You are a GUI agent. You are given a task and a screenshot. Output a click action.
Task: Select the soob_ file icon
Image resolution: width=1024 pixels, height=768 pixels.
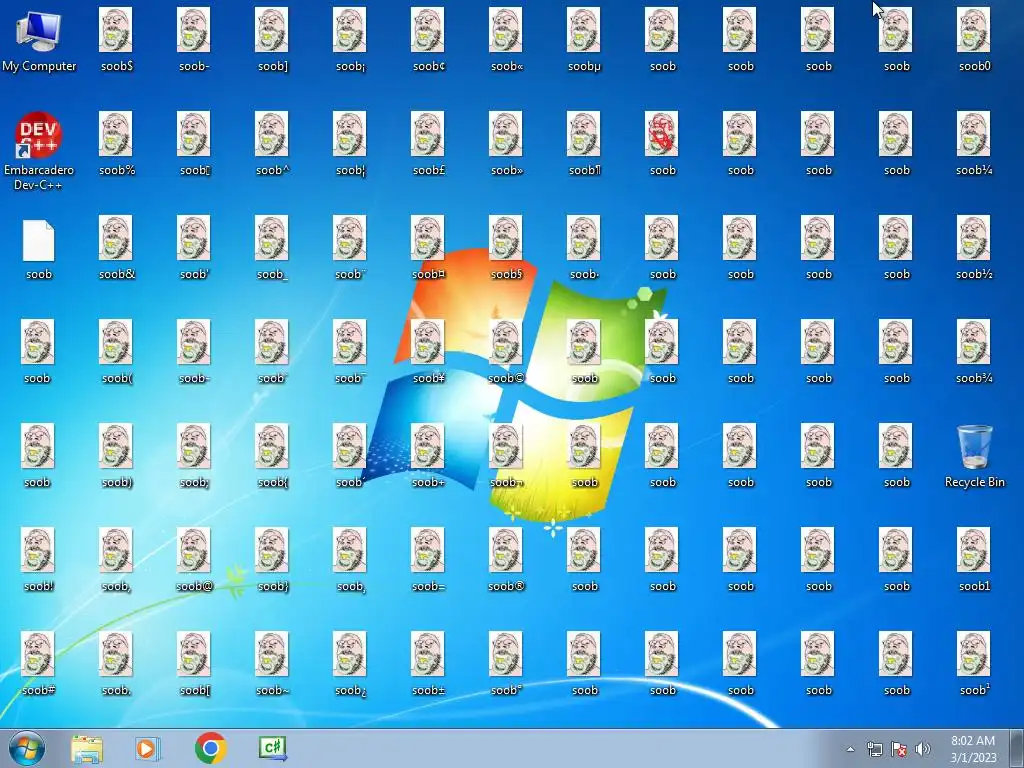pyautogui.click(x=272, y=238)
